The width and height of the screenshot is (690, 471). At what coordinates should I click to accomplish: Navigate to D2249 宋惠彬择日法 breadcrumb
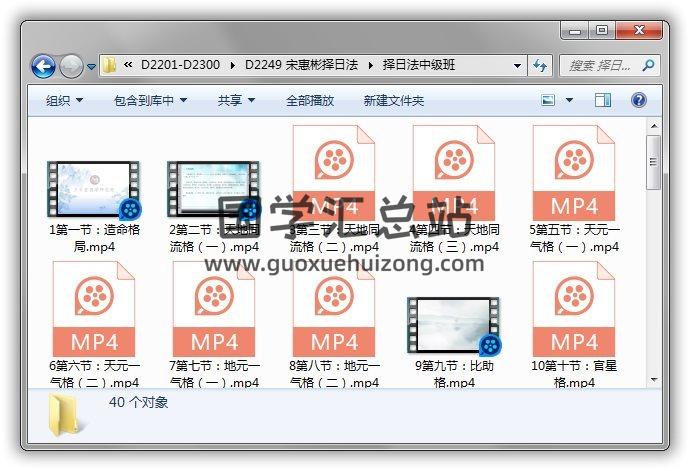(x=301, y=65)
